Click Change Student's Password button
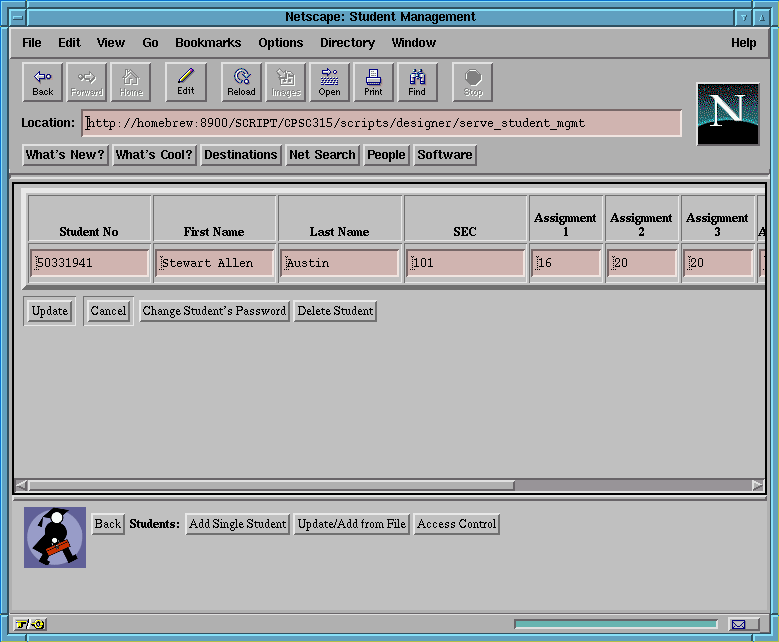Image resolution: width=779 pixels, height=642 pixels. (214, 311)
